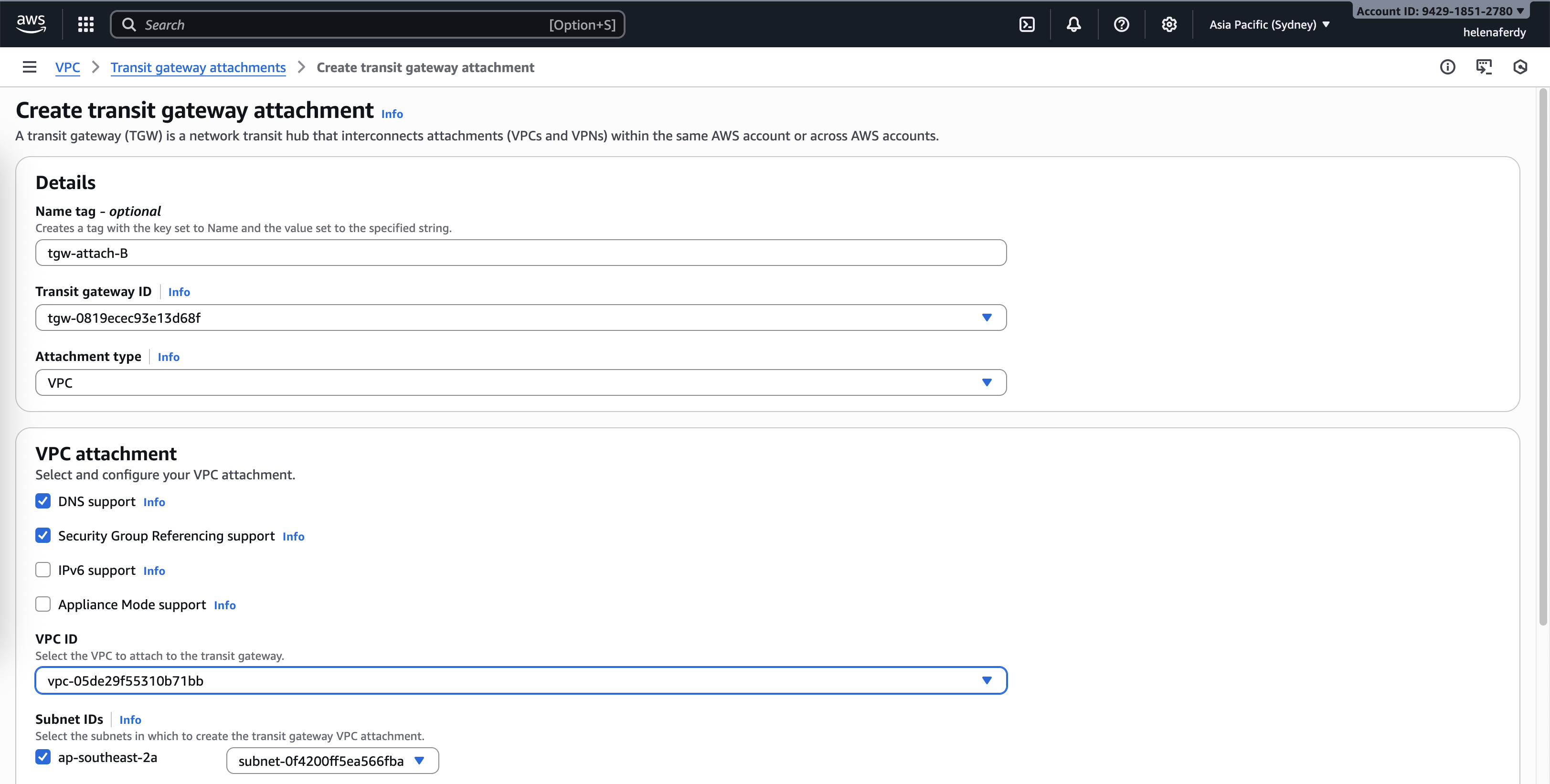Open the Attachment type dropdown
The image size is (1550, 784).
coord(520,382)
